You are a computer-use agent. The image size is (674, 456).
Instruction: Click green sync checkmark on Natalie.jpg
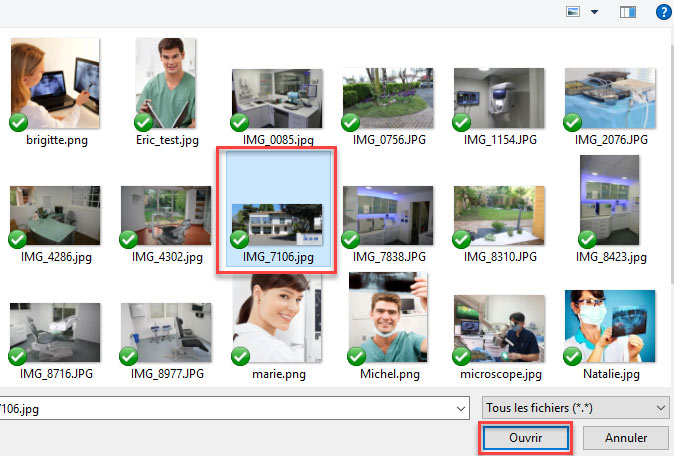[x=574, y=356]
